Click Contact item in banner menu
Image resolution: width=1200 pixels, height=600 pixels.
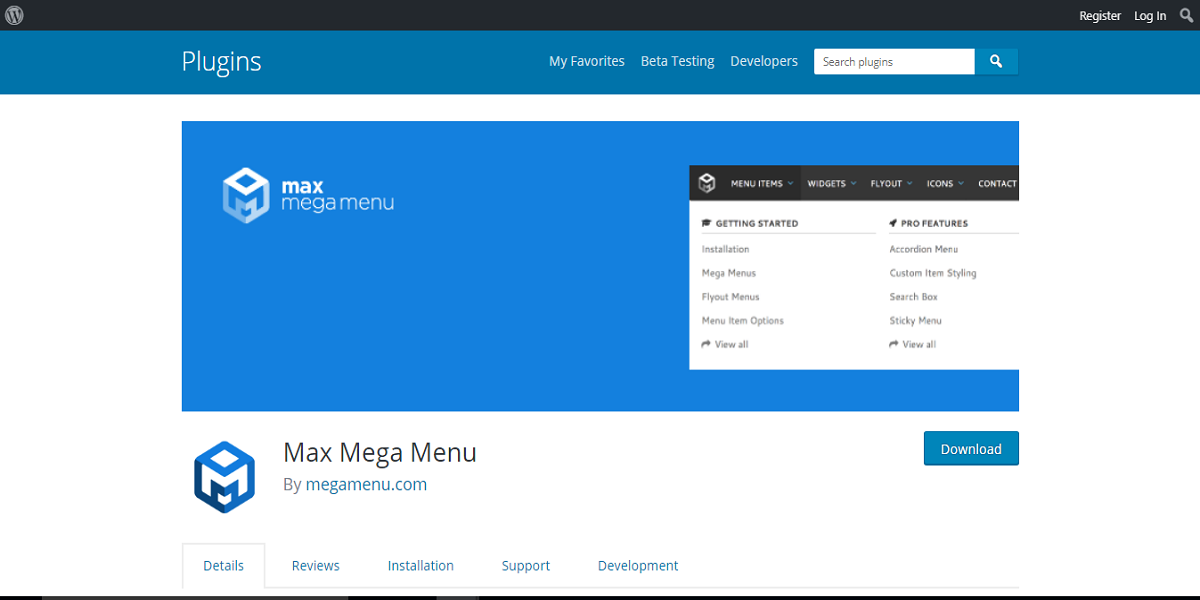(997, 183)
